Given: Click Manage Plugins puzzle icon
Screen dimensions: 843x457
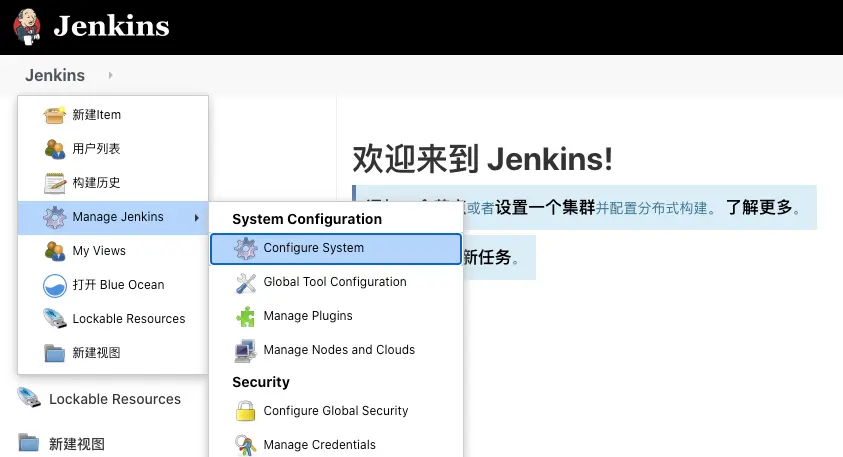Looking at the screenshot, I should pos(246,317).
